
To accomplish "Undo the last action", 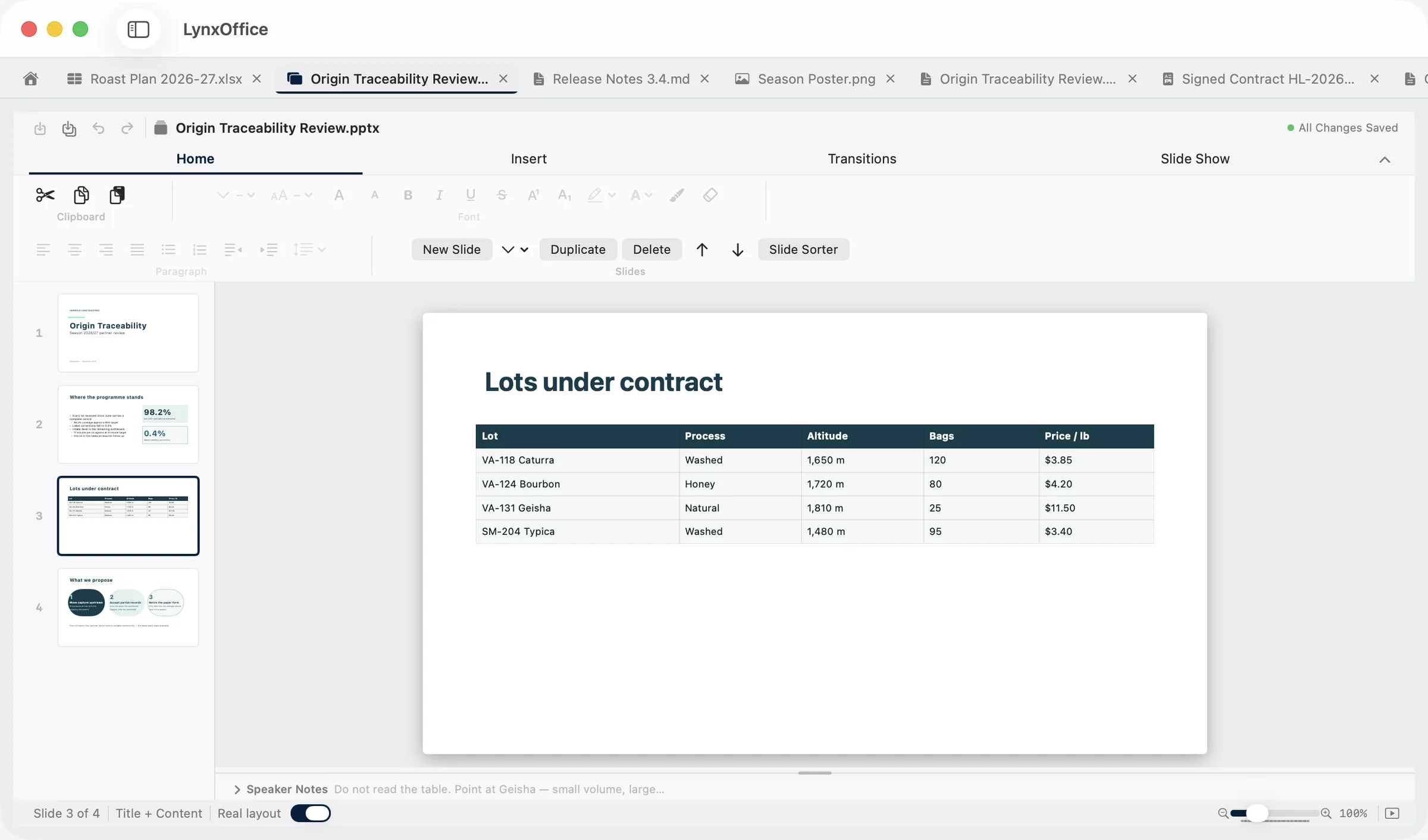I will tap(98, 128).
